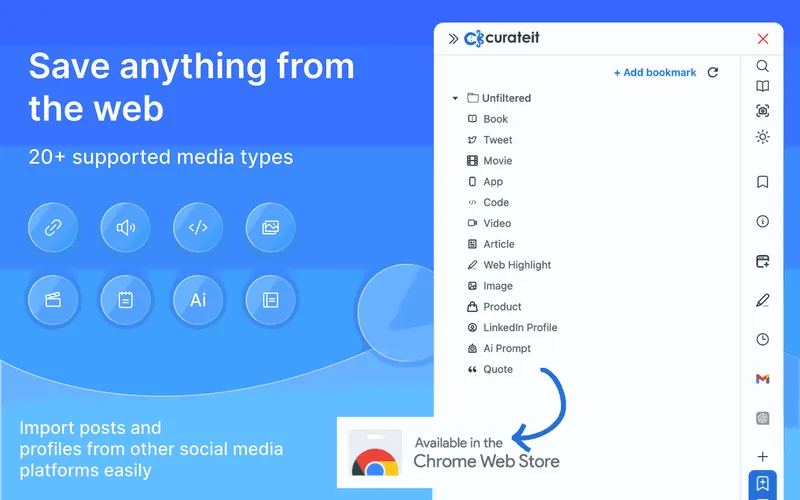Select the App media type
Image resolution: width=800 pixels, height=500 pixels.
[x=485, y=182]
